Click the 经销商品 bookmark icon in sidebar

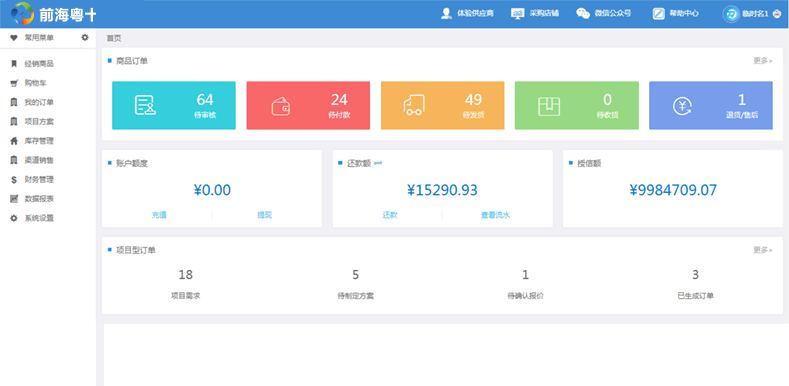click(x=14, y=64)
